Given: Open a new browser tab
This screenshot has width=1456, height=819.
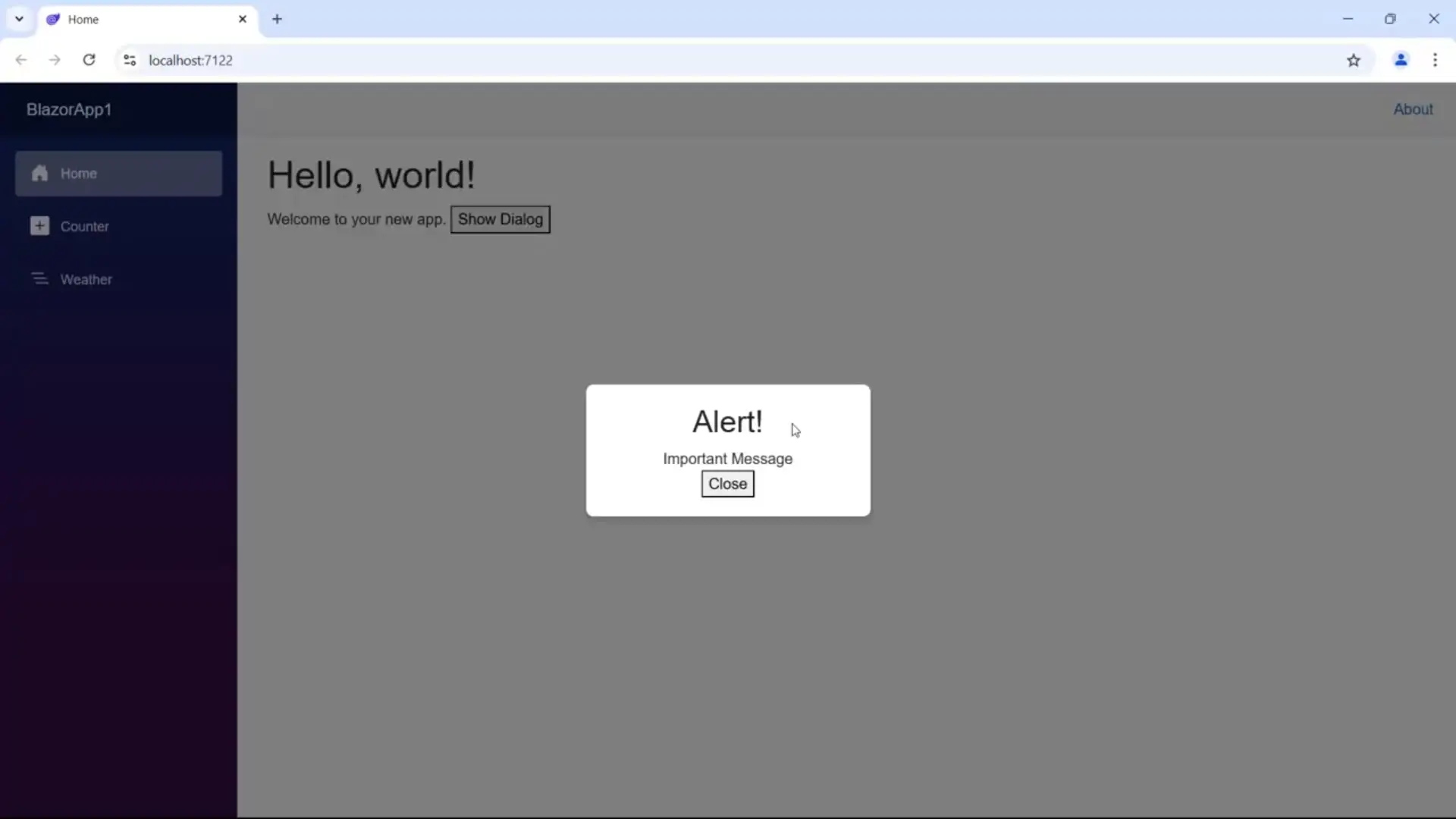Looking at the screenshot, I should tap(277, 19).
